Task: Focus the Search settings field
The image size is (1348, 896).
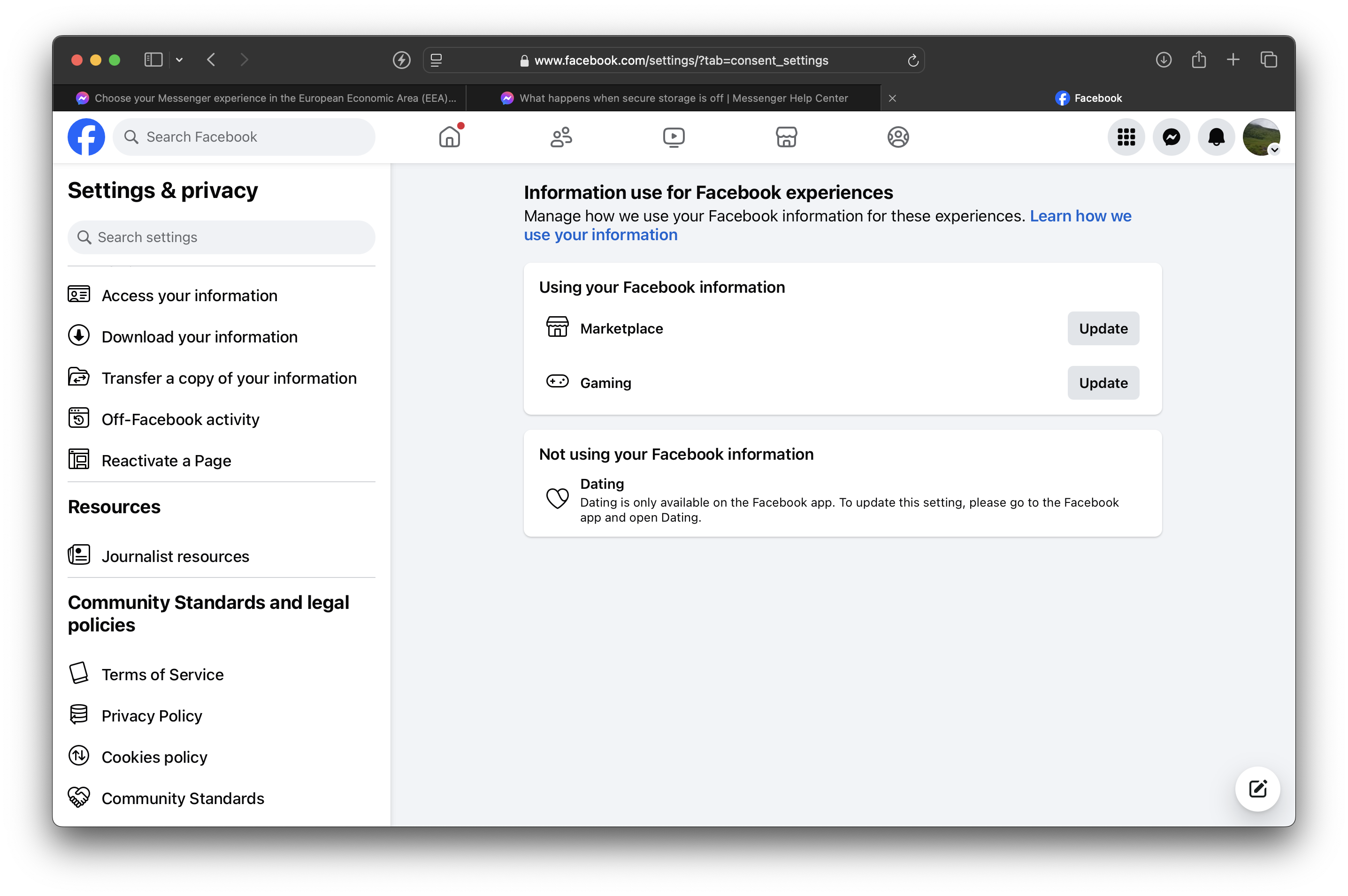Action: pyautogui.click(x=221, y=237)
